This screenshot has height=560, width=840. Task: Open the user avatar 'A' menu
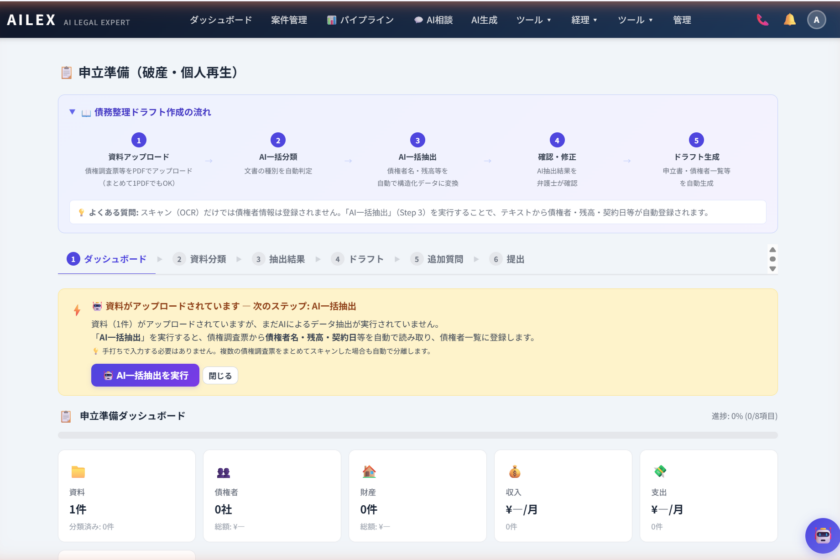[816, 20]
